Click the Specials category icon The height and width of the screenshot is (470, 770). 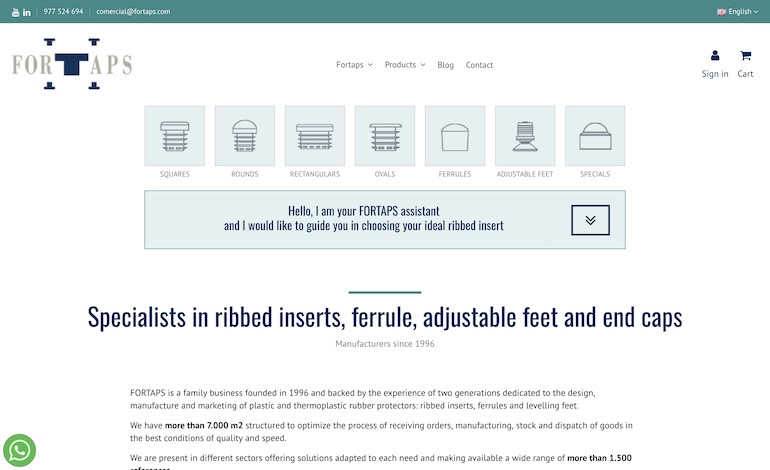(x=595, y=136)
